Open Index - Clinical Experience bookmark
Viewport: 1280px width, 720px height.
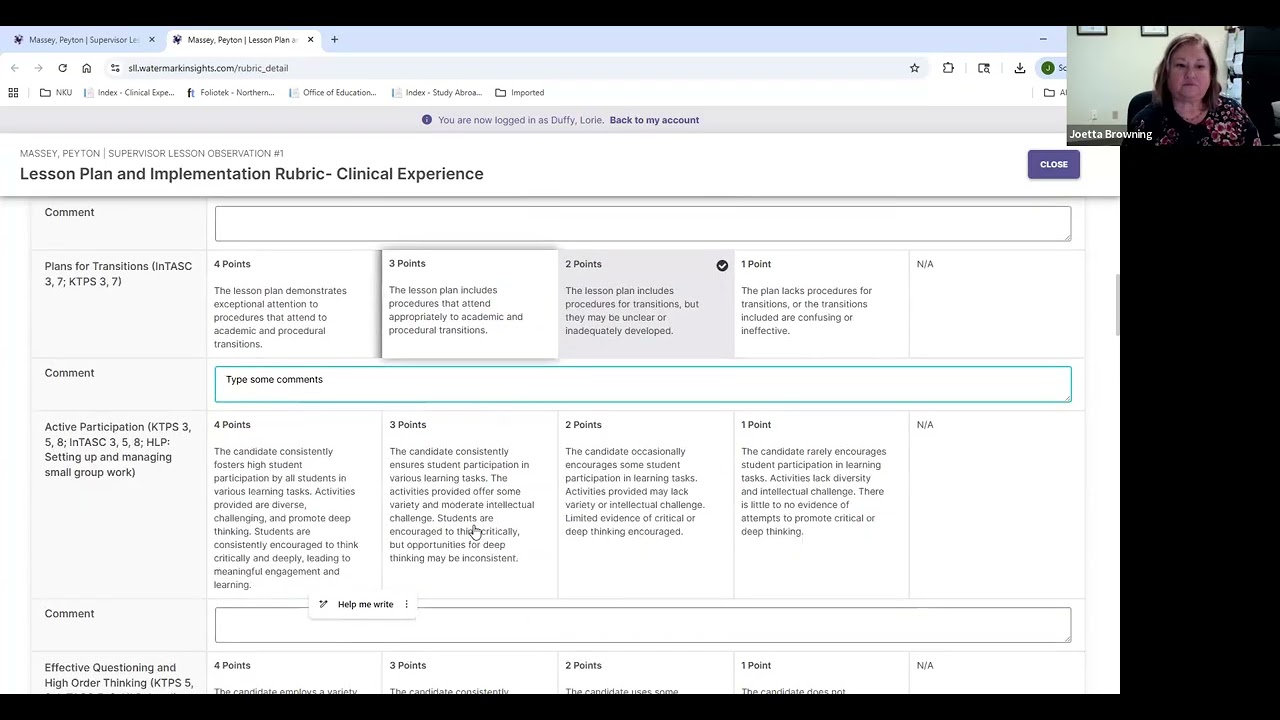pos(128,93)
